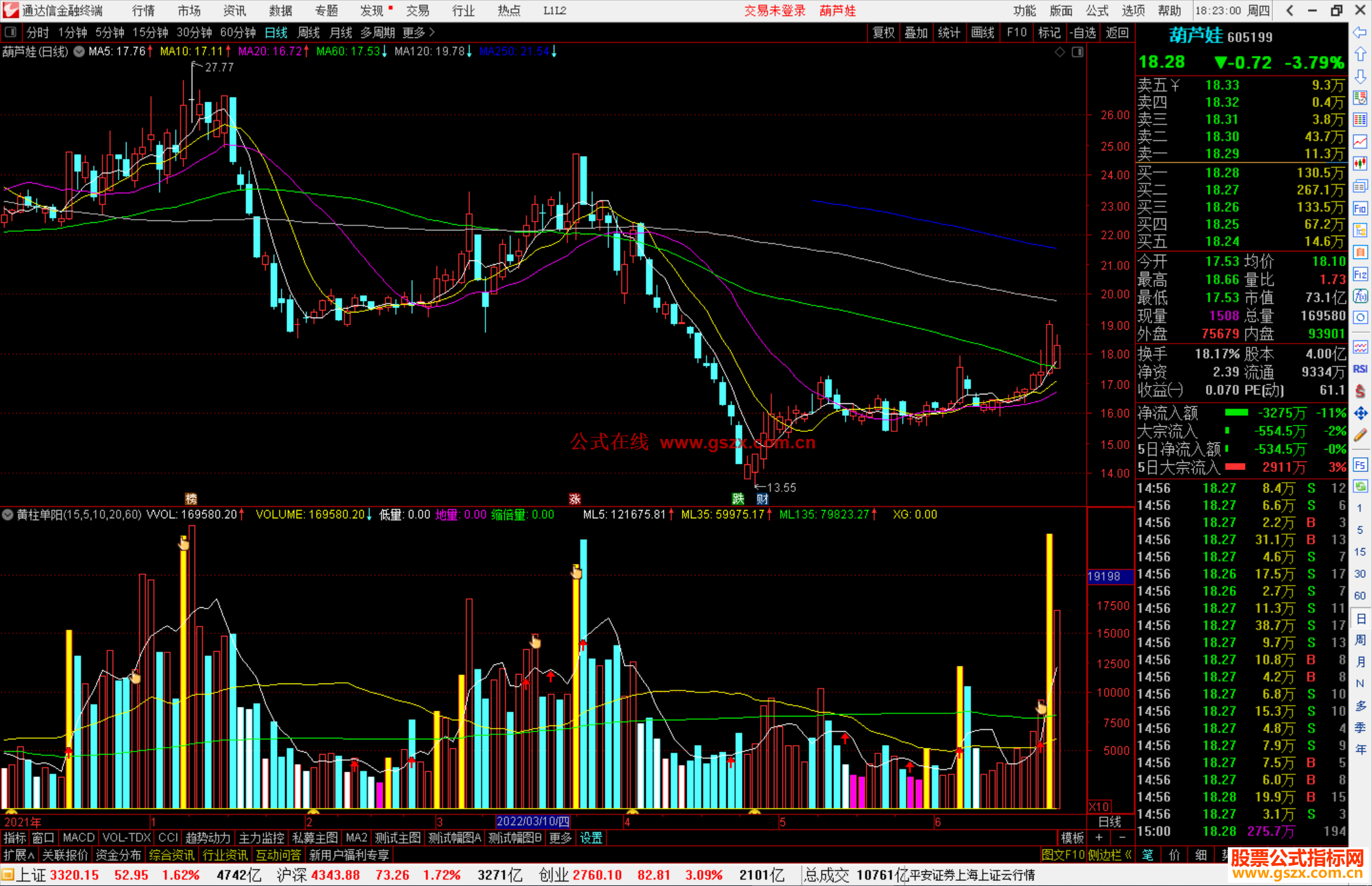Select monthly 月 period in right sidebar

pos(1360,662)
